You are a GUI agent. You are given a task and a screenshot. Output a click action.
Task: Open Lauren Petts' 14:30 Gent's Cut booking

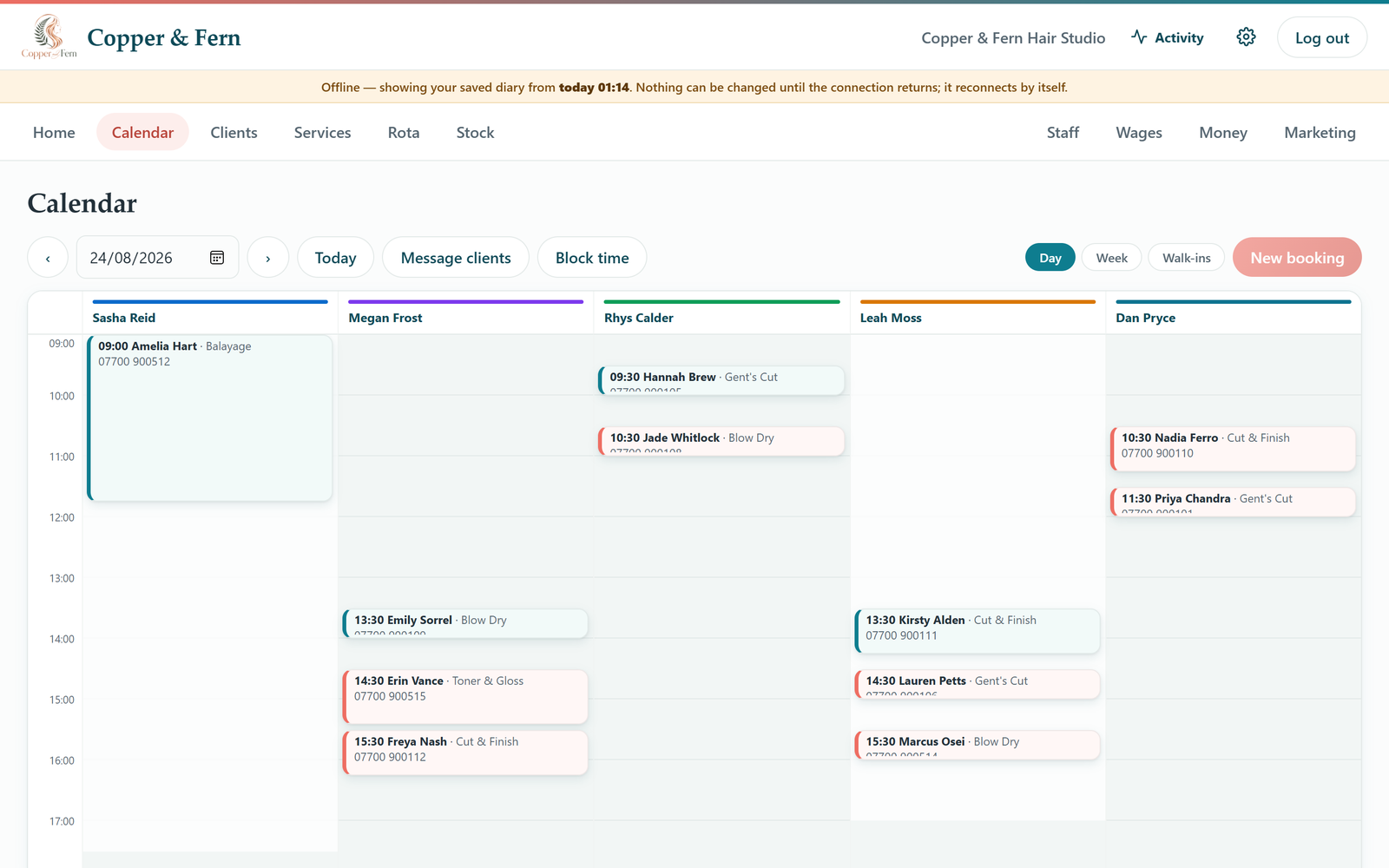(977, 684)
